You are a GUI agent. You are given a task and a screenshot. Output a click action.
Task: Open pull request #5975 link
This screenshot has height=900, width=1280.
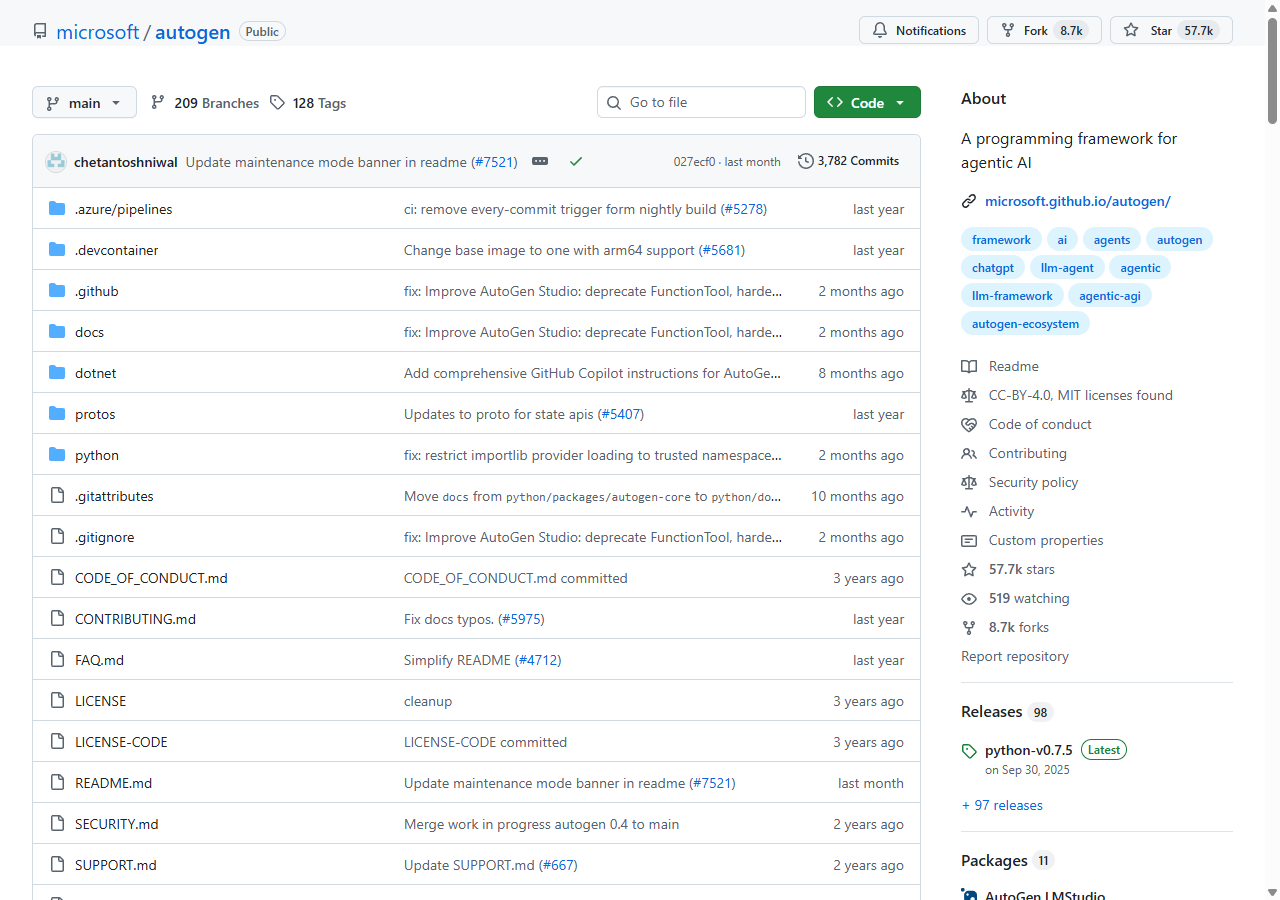pyautogui.click(x=521, y=619)
